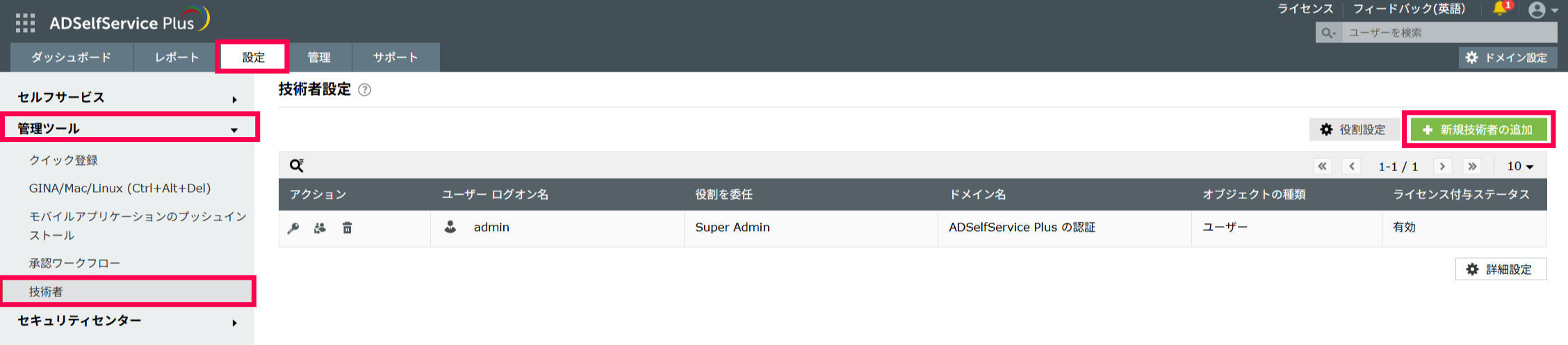Delete admin technician with trash icon

click(348, 228)
